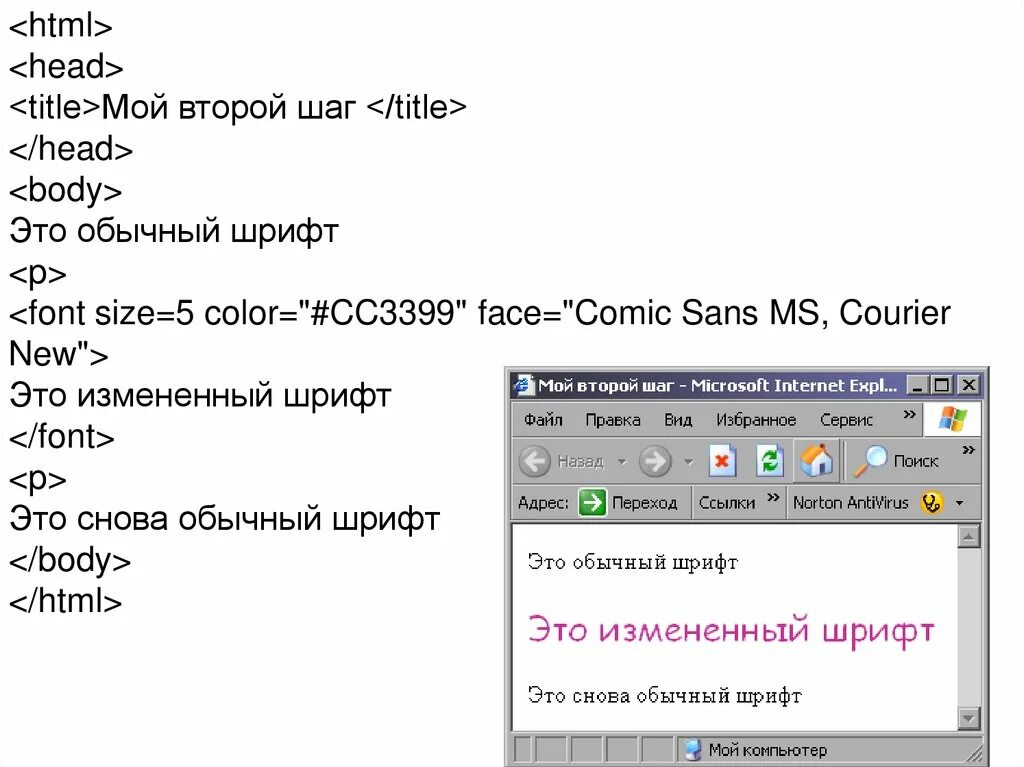Open the Forward button history dropdown

point(688,462)
